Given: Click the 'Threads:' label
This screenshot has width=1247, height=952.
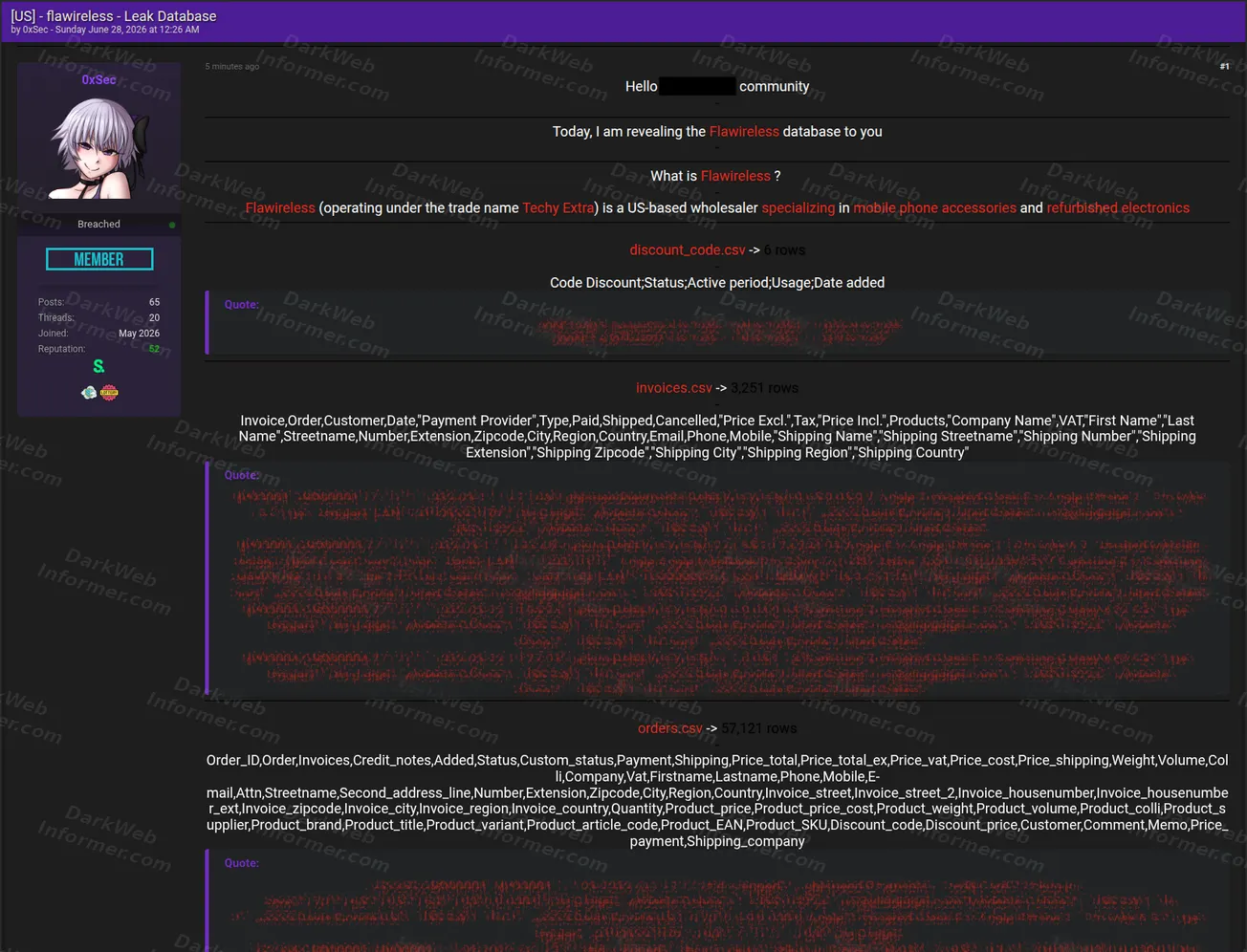Looking at the screenshot, I should 56,317.
